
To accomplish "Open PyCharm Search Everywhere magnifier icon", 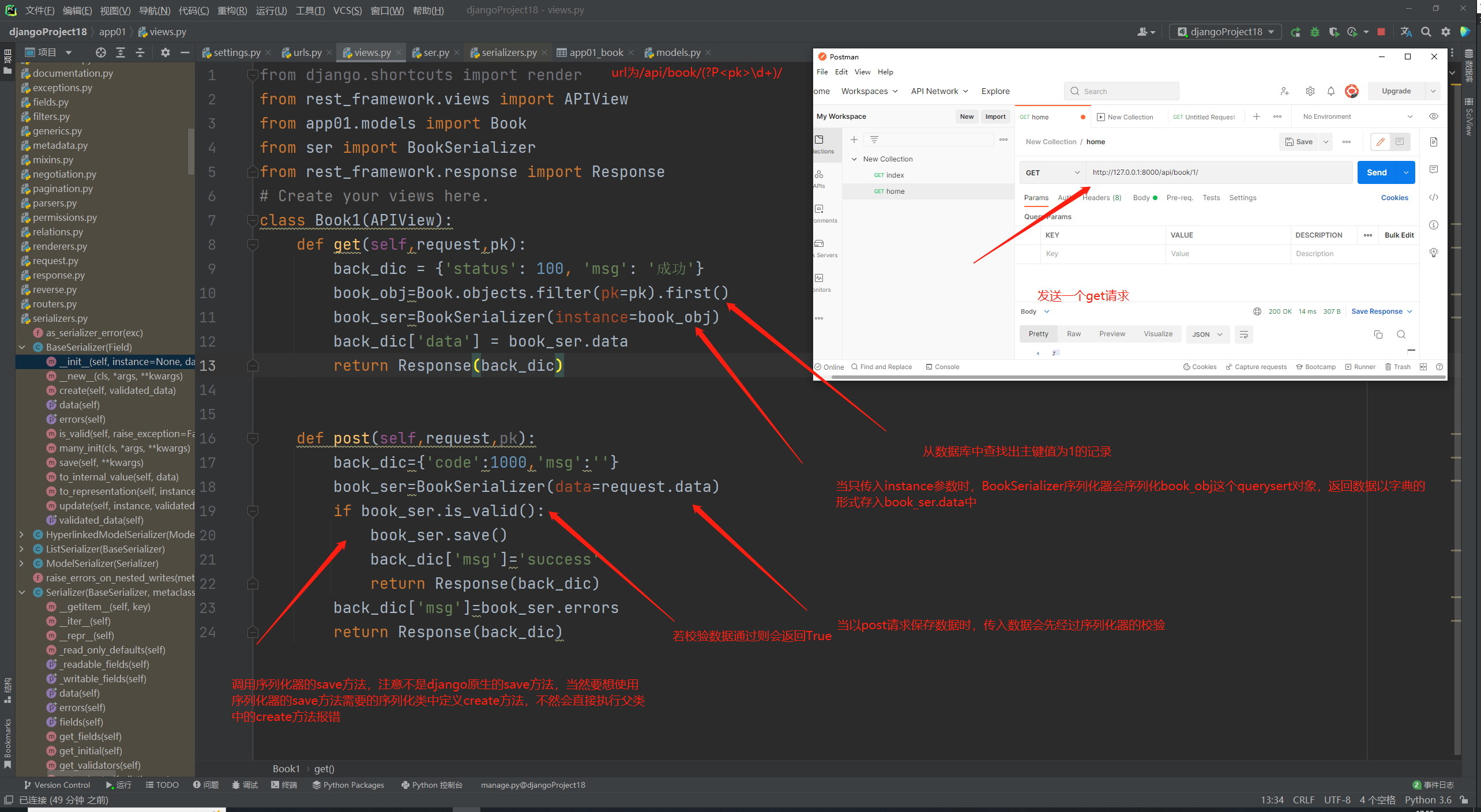I will [x=1426, y=32].
